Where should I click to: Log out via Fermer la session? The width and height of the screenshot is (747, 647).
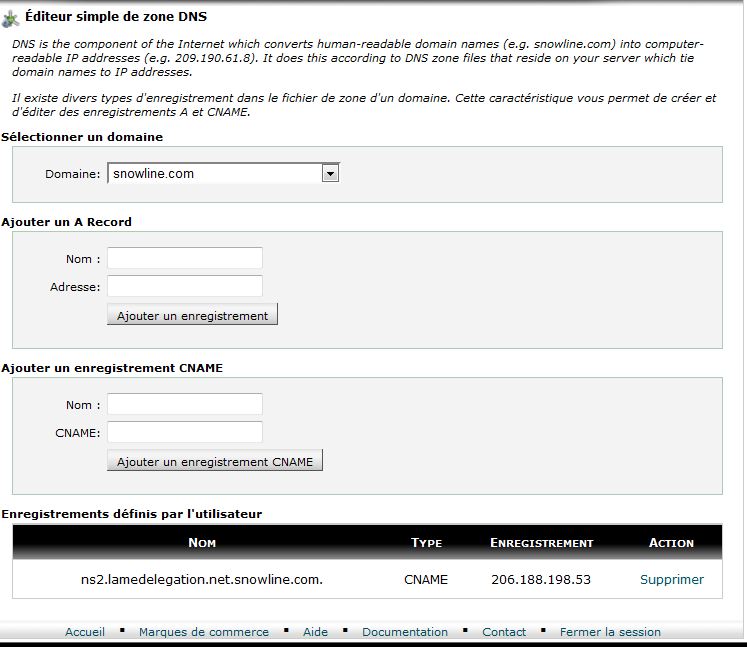pos(610,632)
